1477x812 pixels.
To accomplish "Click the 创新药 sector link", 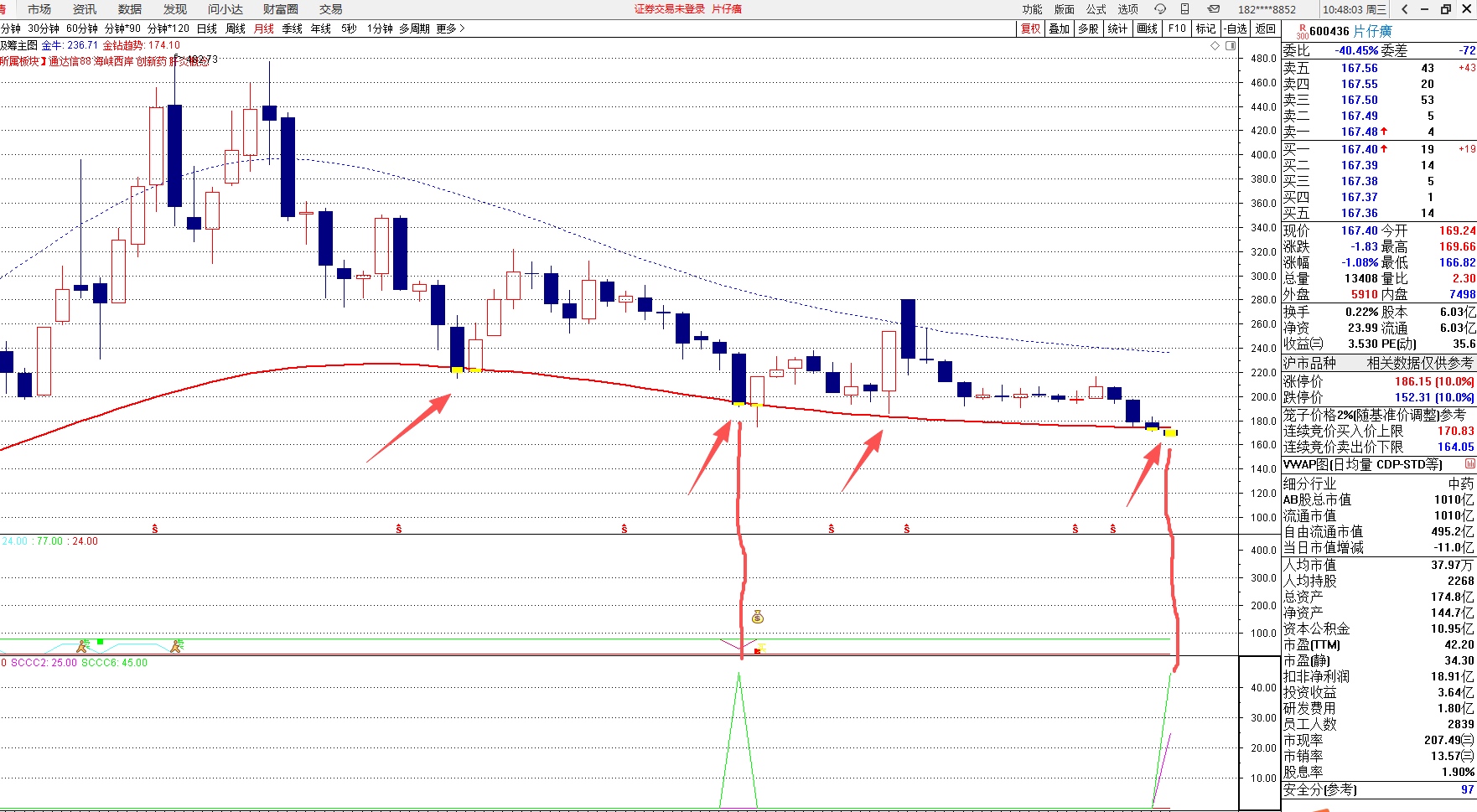I will pos(152,61).
